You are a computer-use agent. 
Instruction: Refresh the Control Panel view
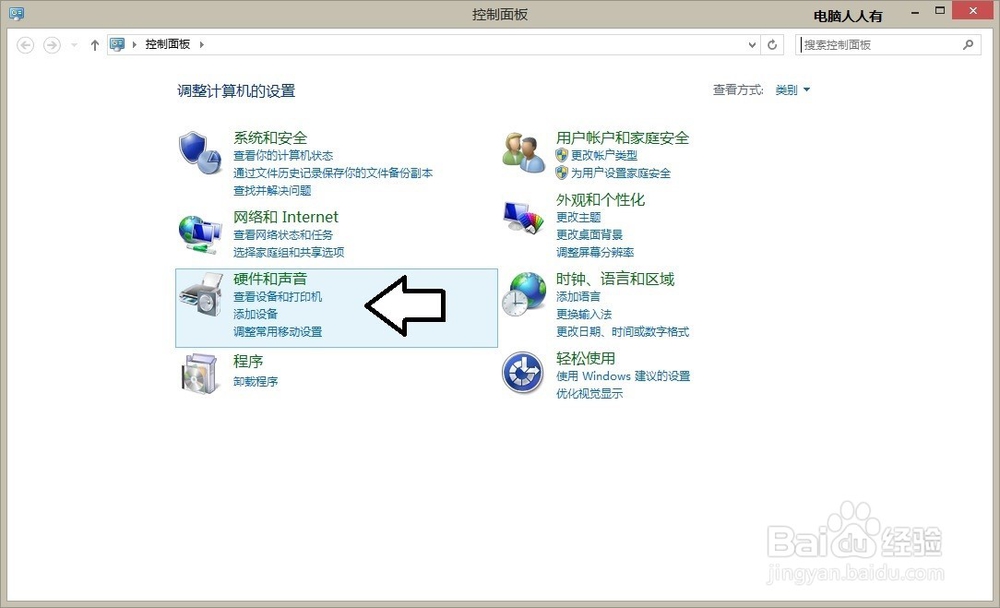(772, 45)
